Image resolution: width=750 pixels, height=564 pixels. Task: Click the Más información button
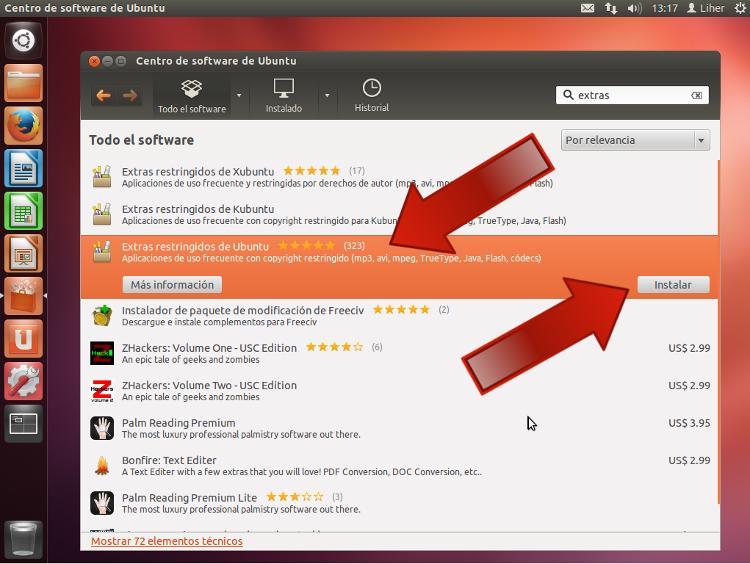coord(172,285)
